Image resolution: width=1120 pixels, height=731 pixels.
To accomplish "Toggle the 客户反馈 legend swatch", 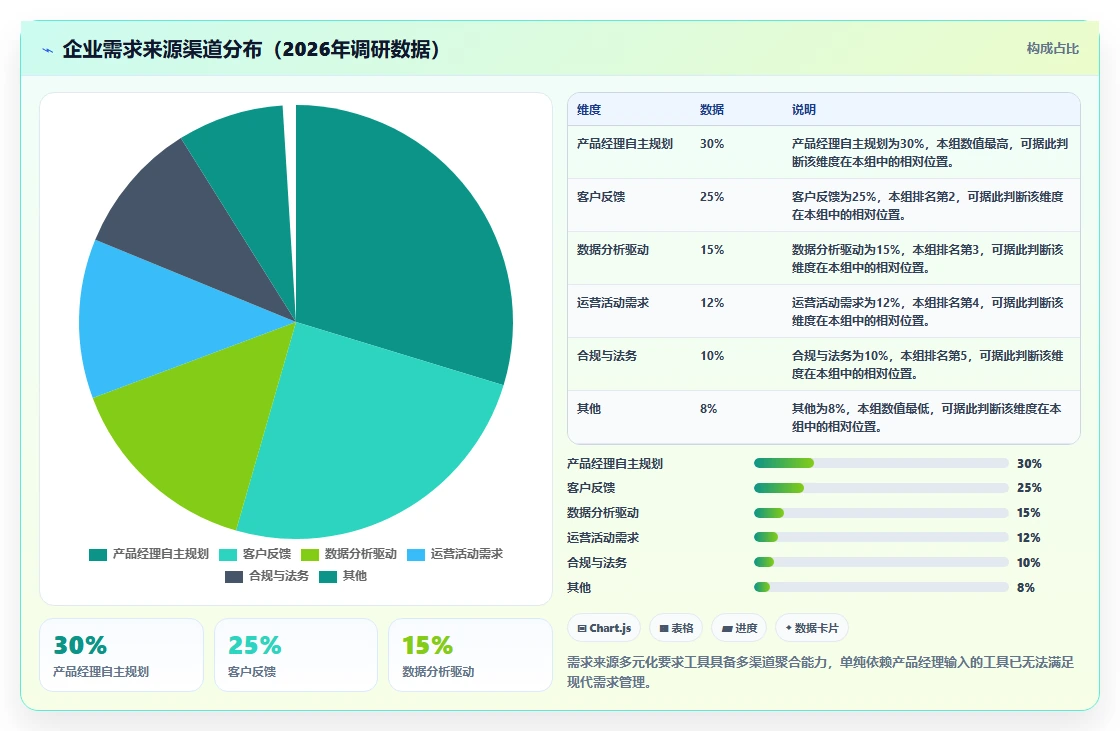I will pos(228,555).
